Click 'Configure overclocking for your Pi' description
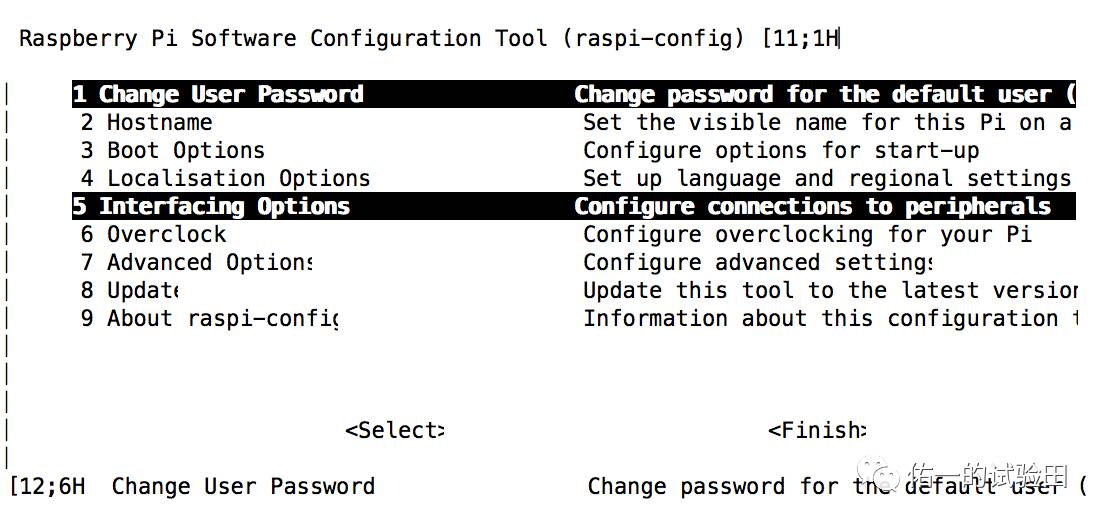1104x524 pixels. click(x=807, y=235)
